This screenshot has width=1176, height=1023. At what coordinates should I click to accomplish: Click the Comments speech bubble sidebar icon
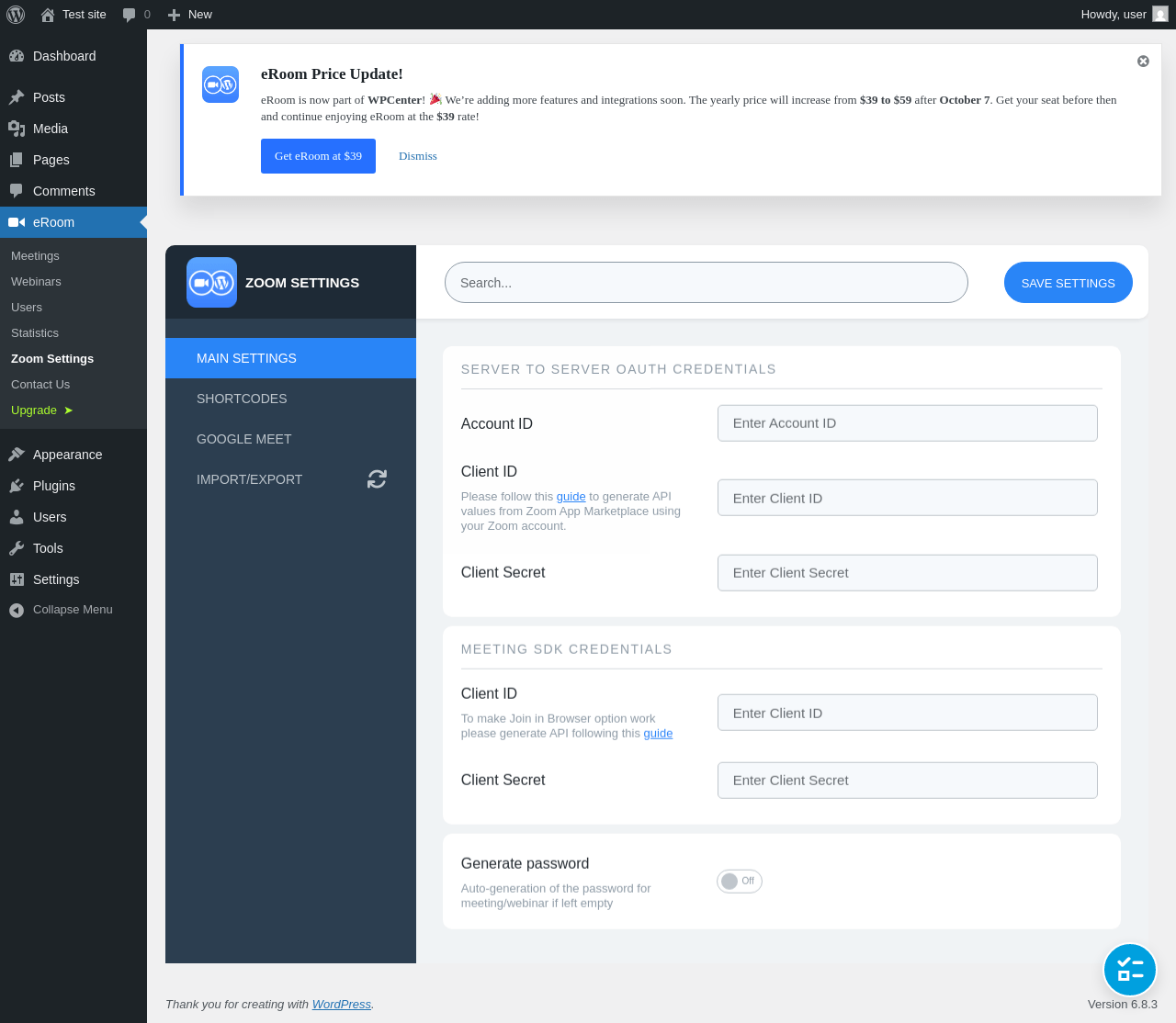click(17, 191)
